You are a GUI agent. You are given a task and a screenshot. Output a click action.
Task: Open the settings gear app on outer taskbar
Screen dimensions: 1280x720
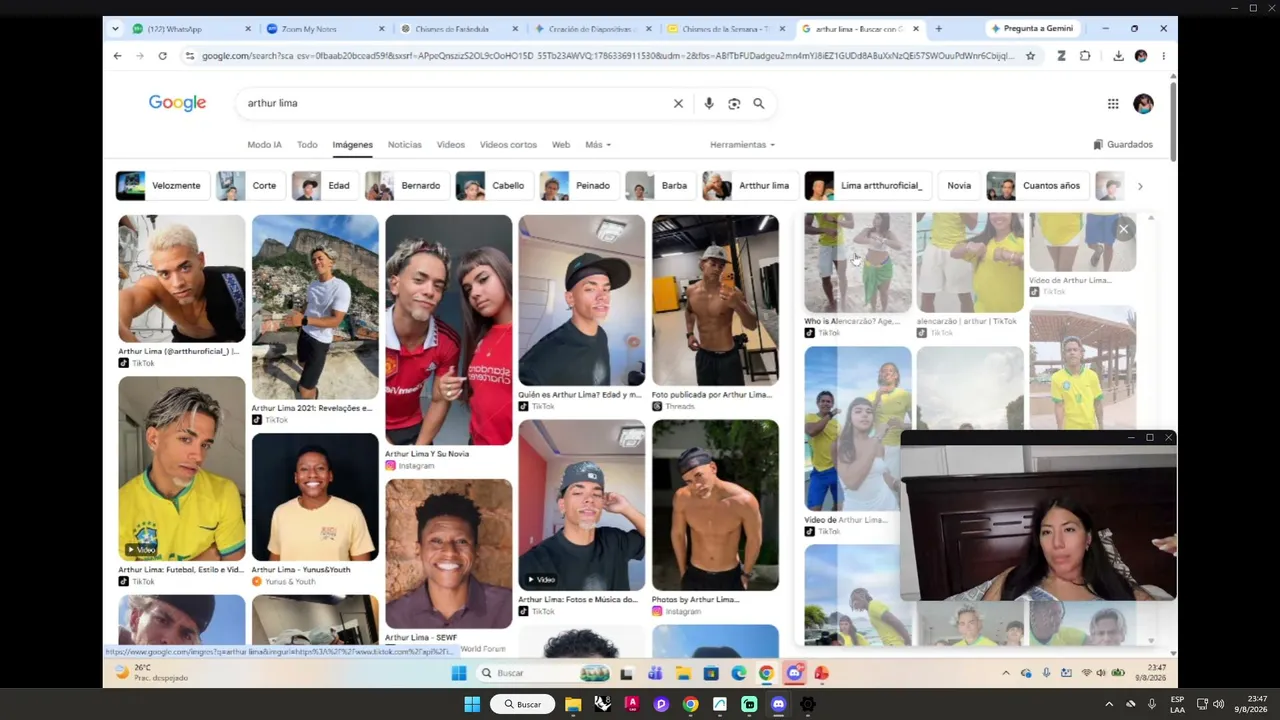808,704
